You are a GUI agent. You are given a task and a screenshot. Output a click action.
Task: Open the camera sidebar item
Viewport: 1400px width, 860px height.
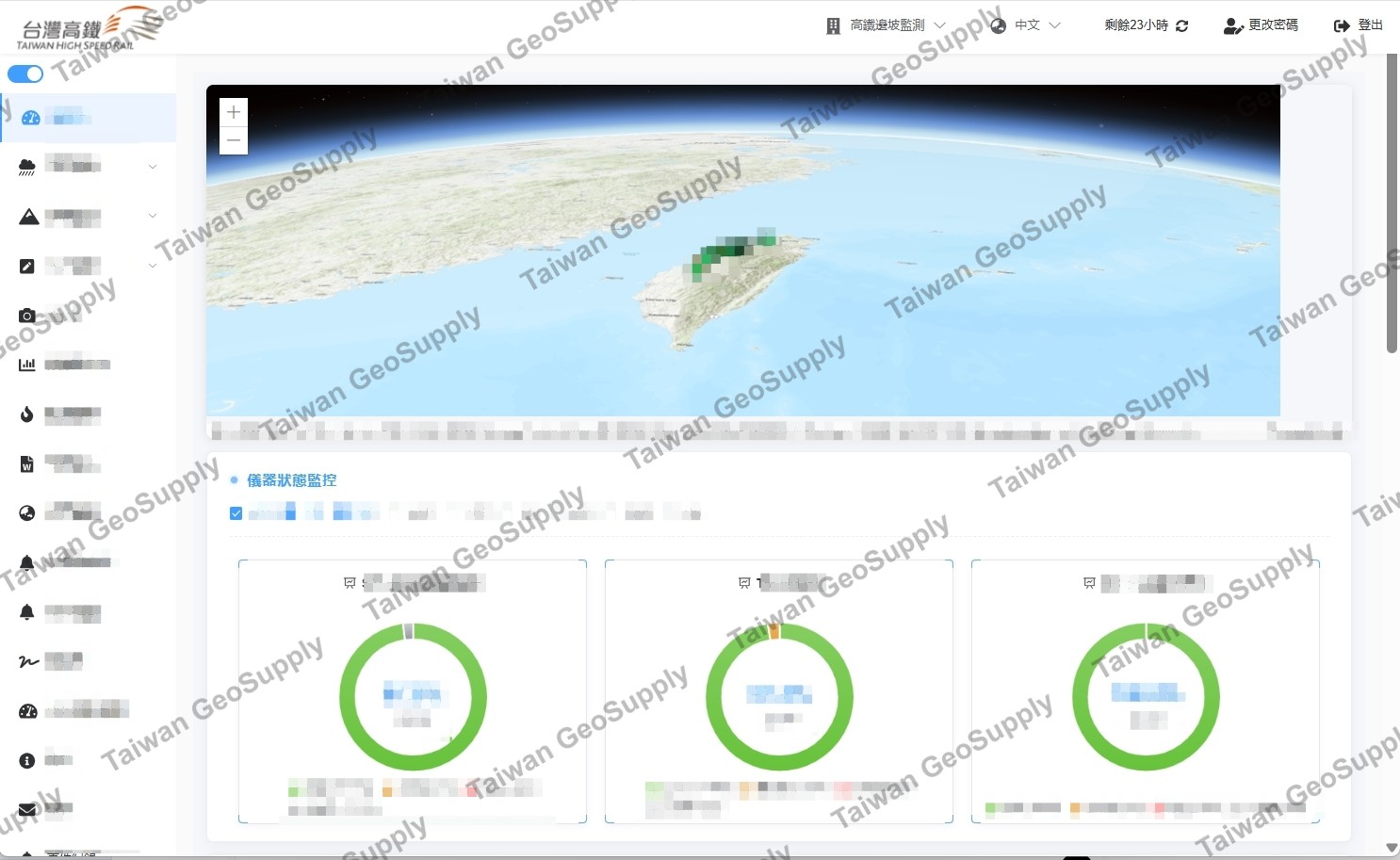(88, 316)
